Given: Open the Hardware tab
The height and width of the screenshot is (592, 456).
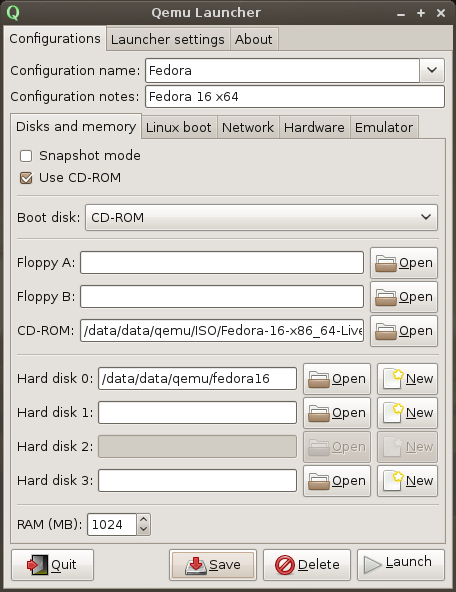Looking at the screenshot, I should tap(314, 127).
